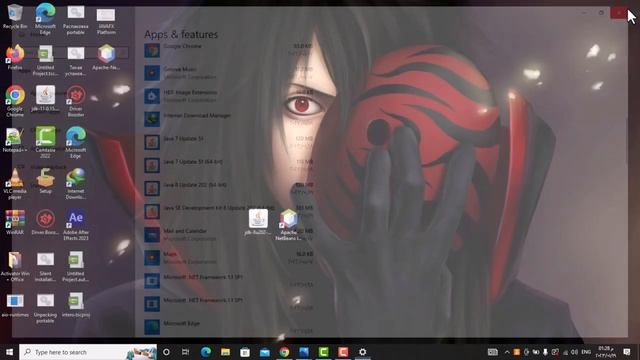Open the Recycle Bin desktop icon
640x360 pixels.
15,16
